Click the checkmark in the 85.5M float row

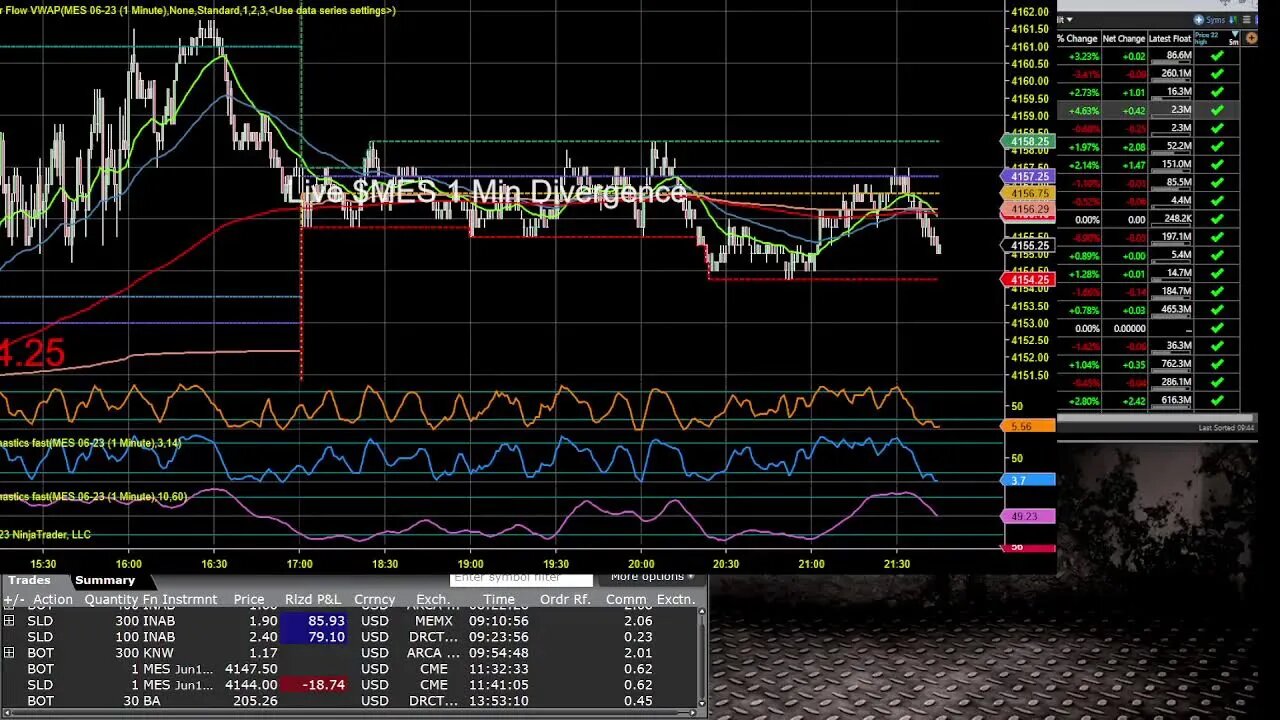[x=1217, y=183]
